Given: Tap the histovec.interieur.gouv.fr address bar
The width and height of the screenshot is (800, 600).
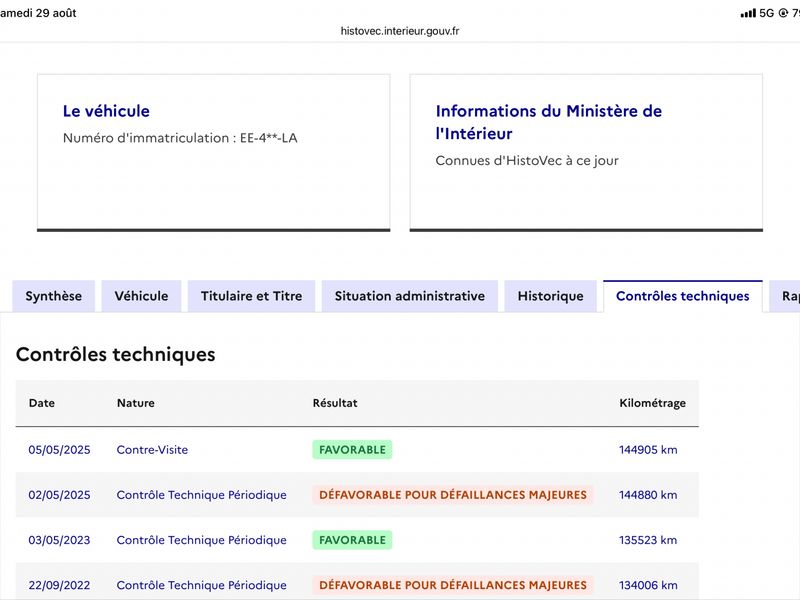Looking at the screenshot, I should pos(400,31).
